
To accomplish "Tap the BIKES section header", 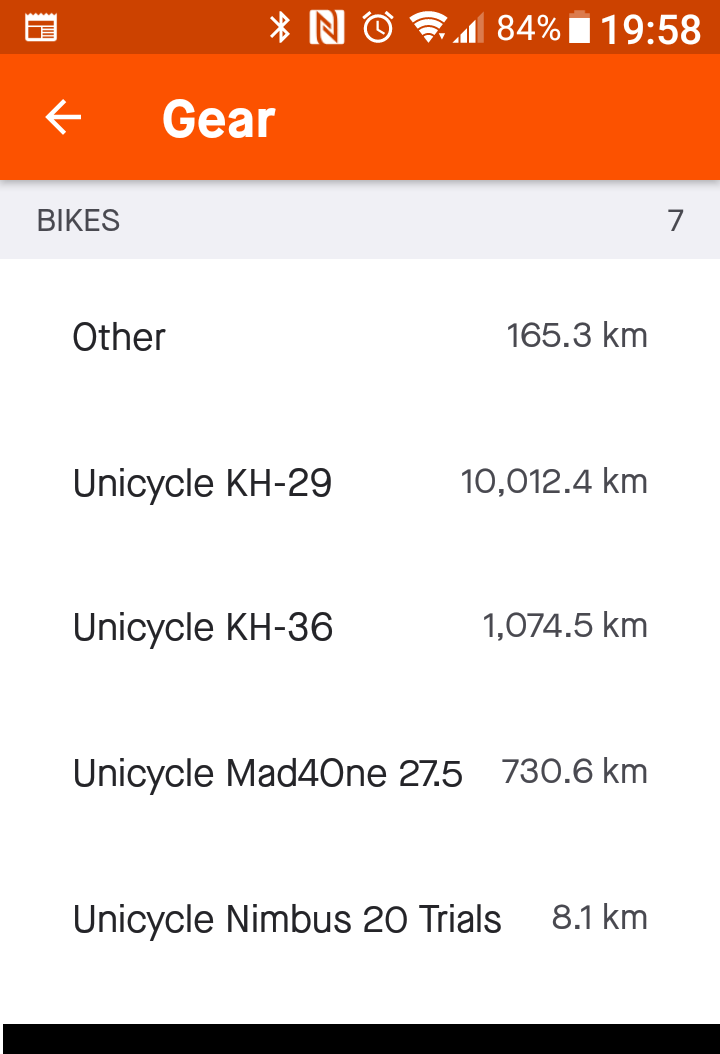I will click(78, 220).
